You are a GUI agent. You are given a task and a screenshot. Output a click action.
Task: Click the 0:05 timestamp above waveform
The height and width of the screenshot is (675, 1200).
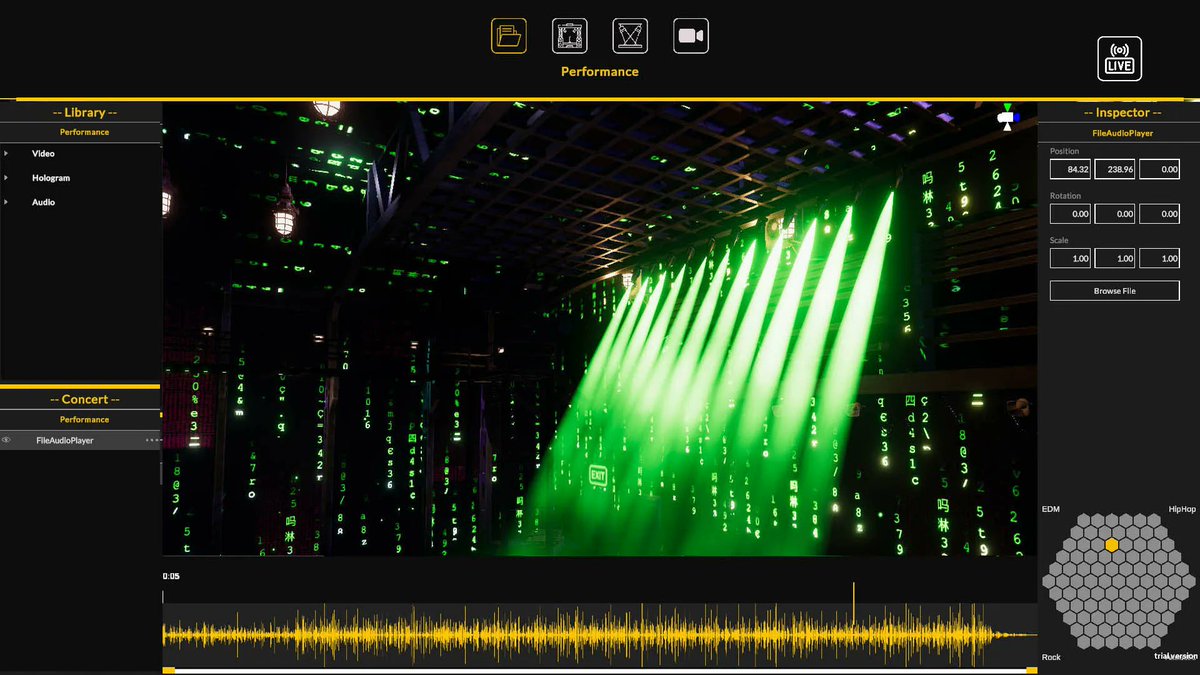(x=171, y=576)
